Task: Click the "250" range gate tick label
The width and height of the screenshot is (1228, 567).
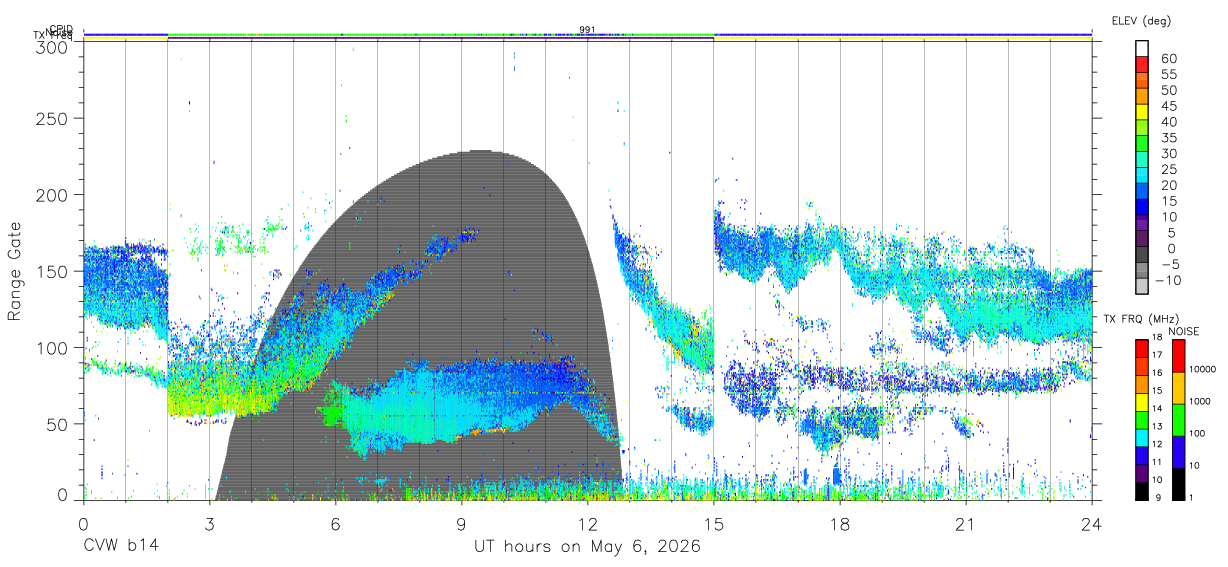Action: [51, 118]
